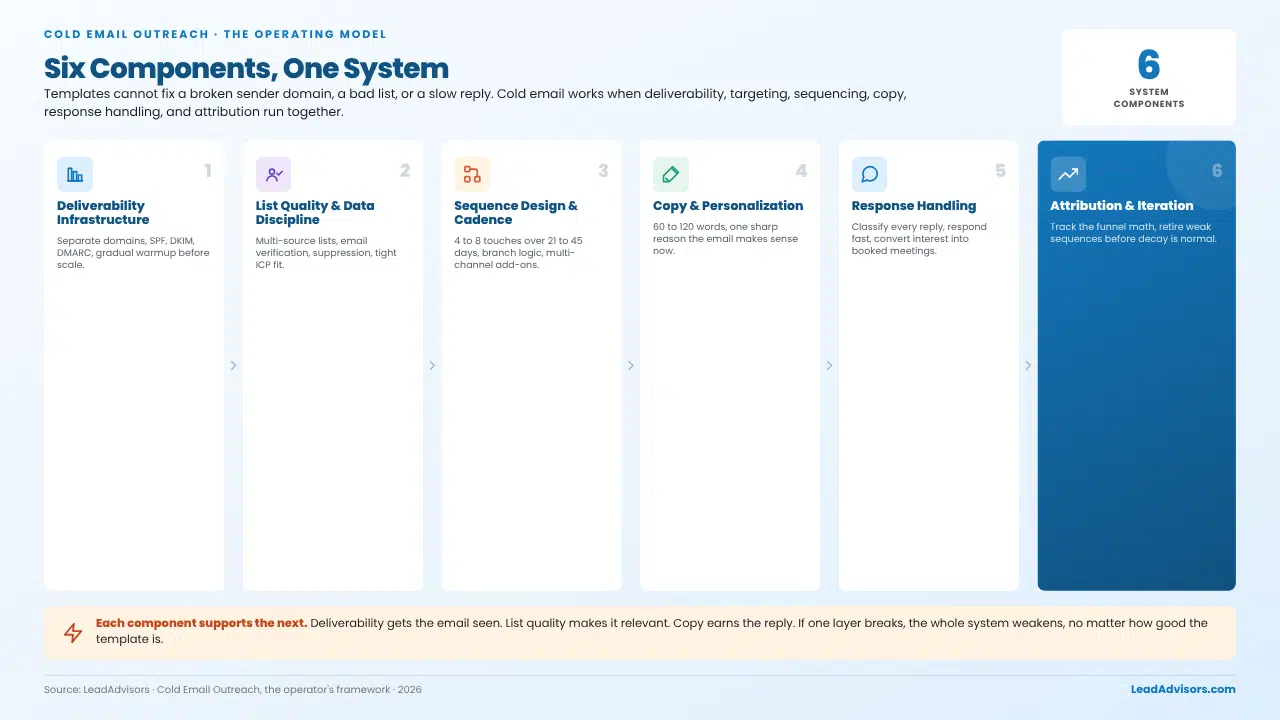Select the Response Handling heading
1280x720 pixels.
tap(914, 206)
